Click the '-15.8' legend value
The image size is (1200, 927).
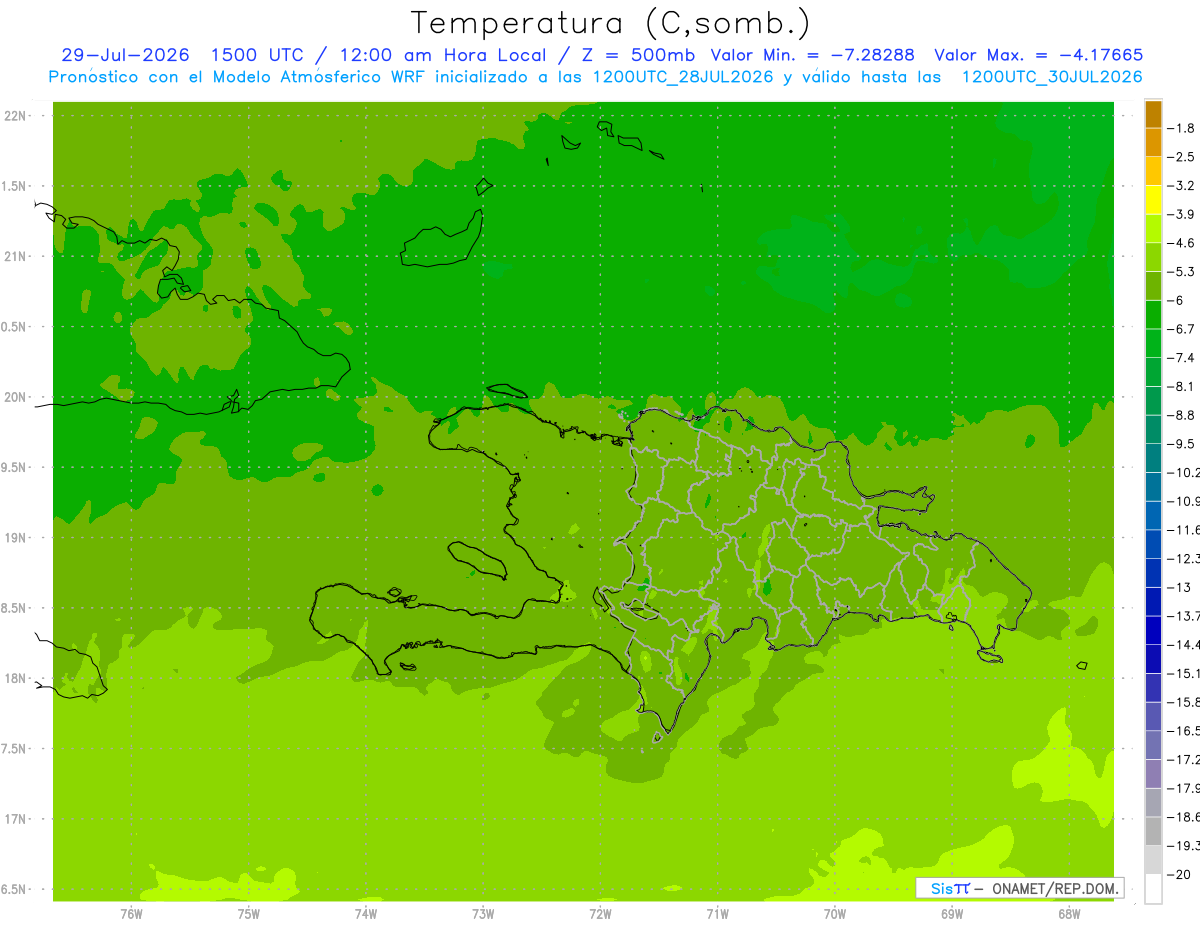click(1183, 702)
